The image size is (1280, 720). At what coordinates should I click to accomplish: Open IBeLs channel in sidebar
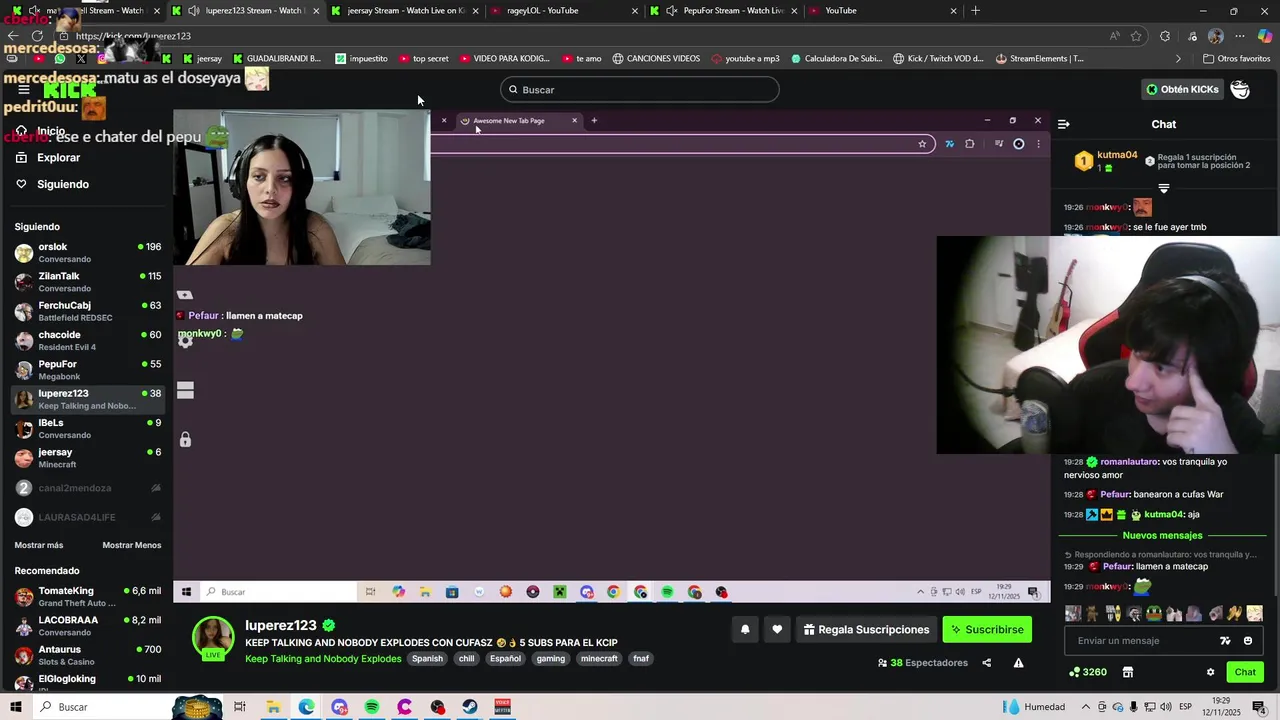tap(87, 429)
